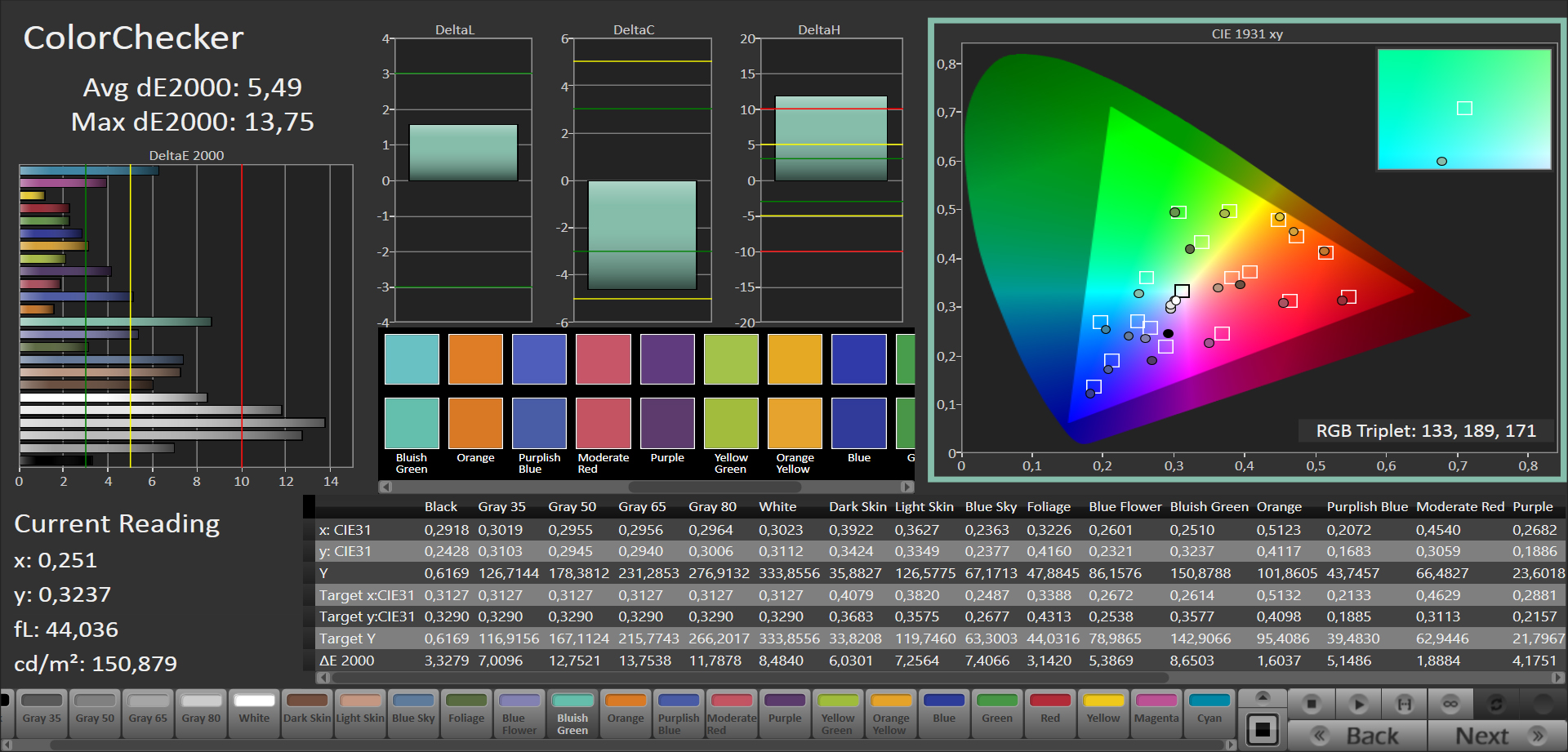Click the right arrow of the swatch comparison scrollbar
The height and width of the screenshot is (752, 1568).
(908, 487)
